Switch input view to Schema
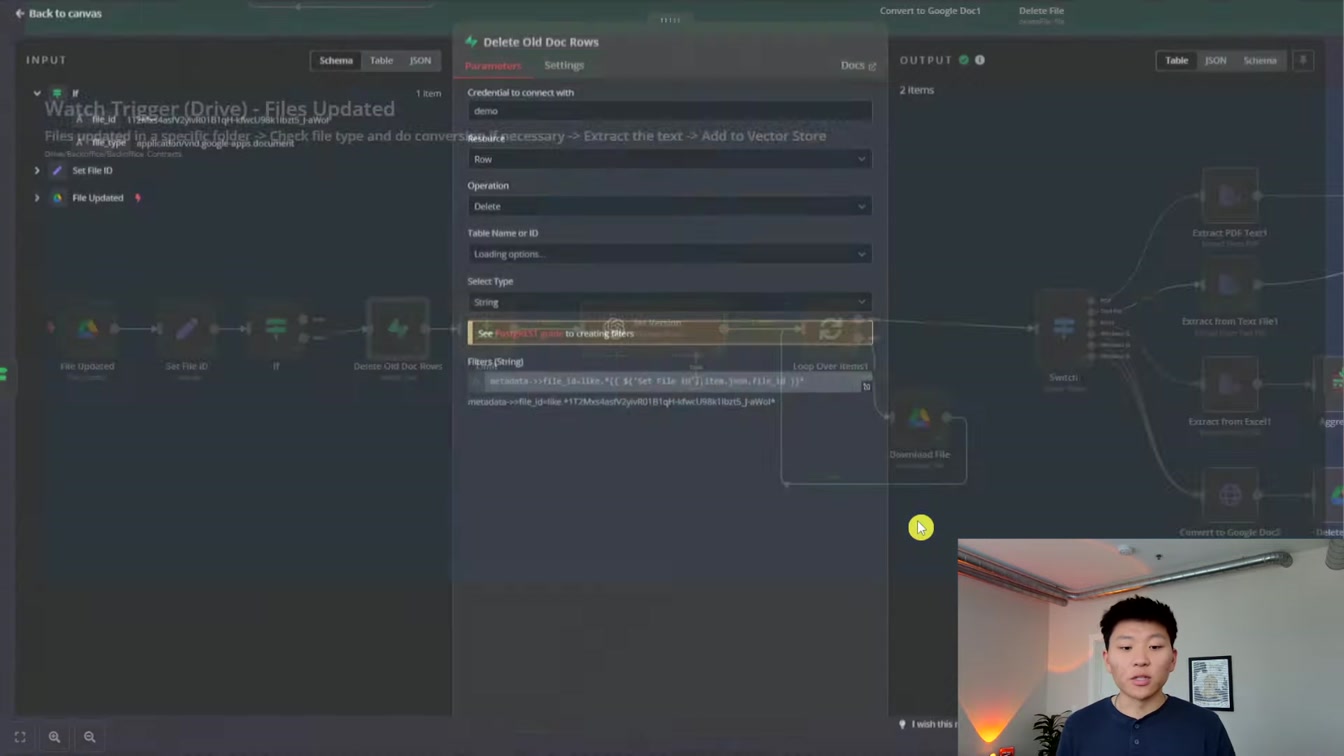 click(x=336, y=60)
